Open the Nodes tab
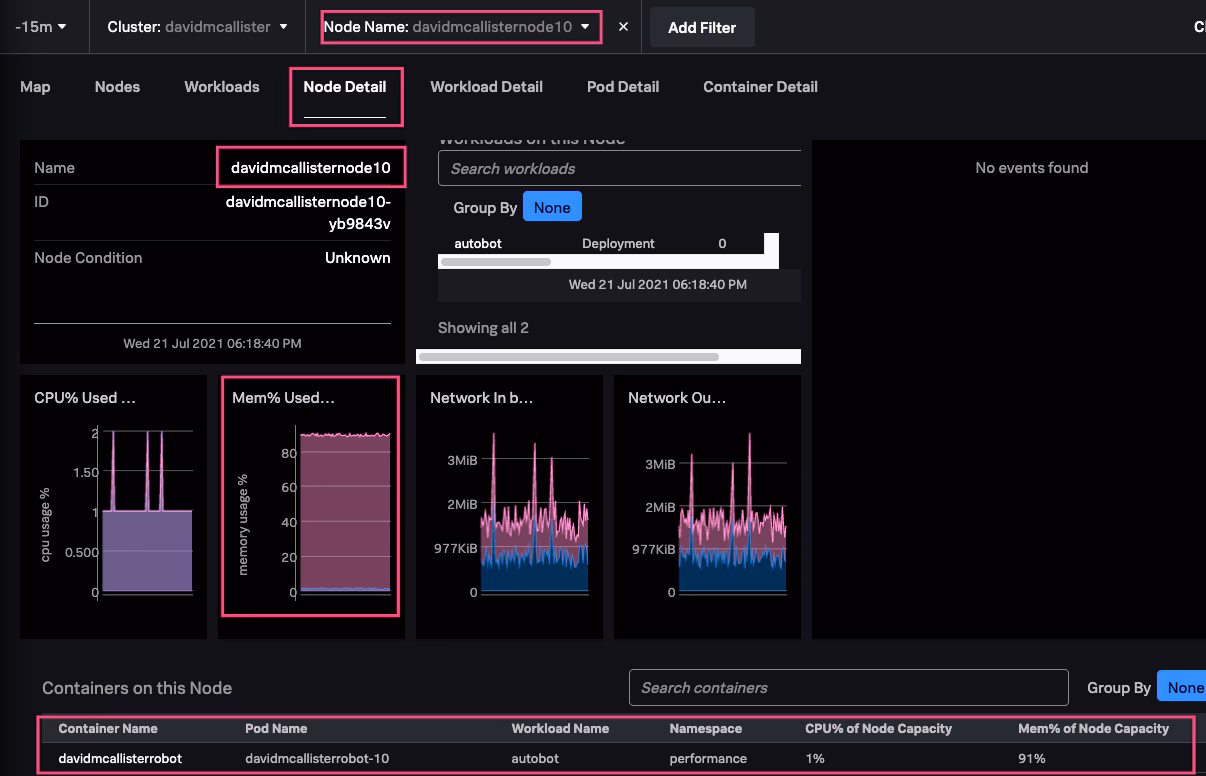1206x776 pixels. pyautogui.click(x=117, y=87)
